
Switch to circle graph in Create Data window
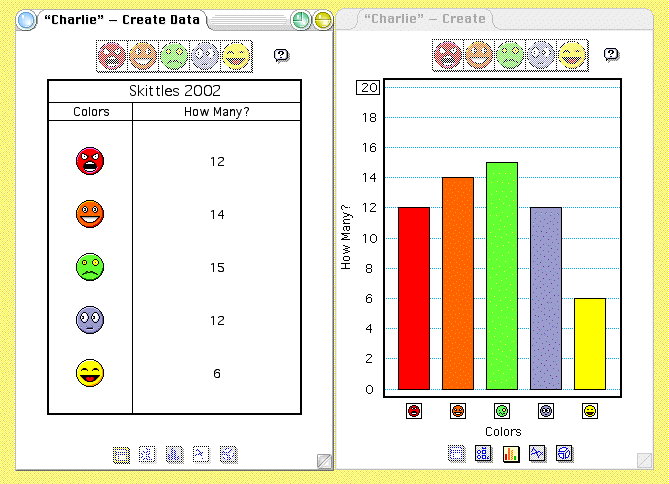pyautogui.click(x=228, y=455)
